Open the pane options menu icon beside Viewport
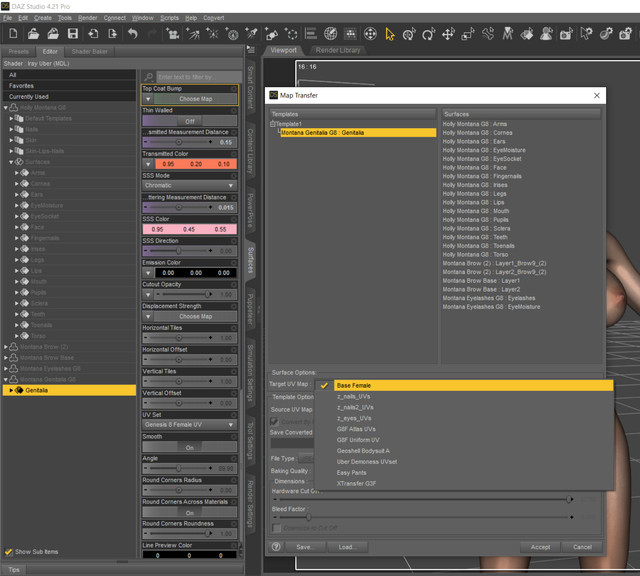Image resolution: width=640 pixels, height=576 pixels. point(251,50)
